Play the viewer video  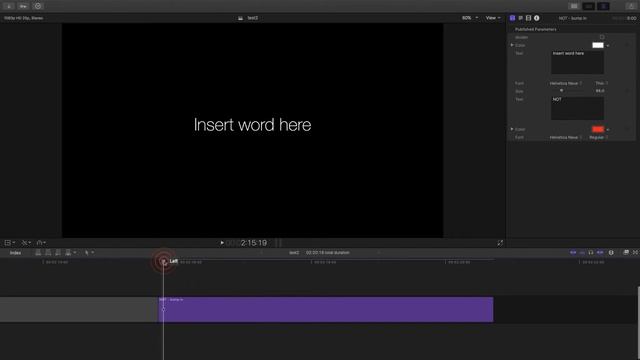[x=222, y=243]
